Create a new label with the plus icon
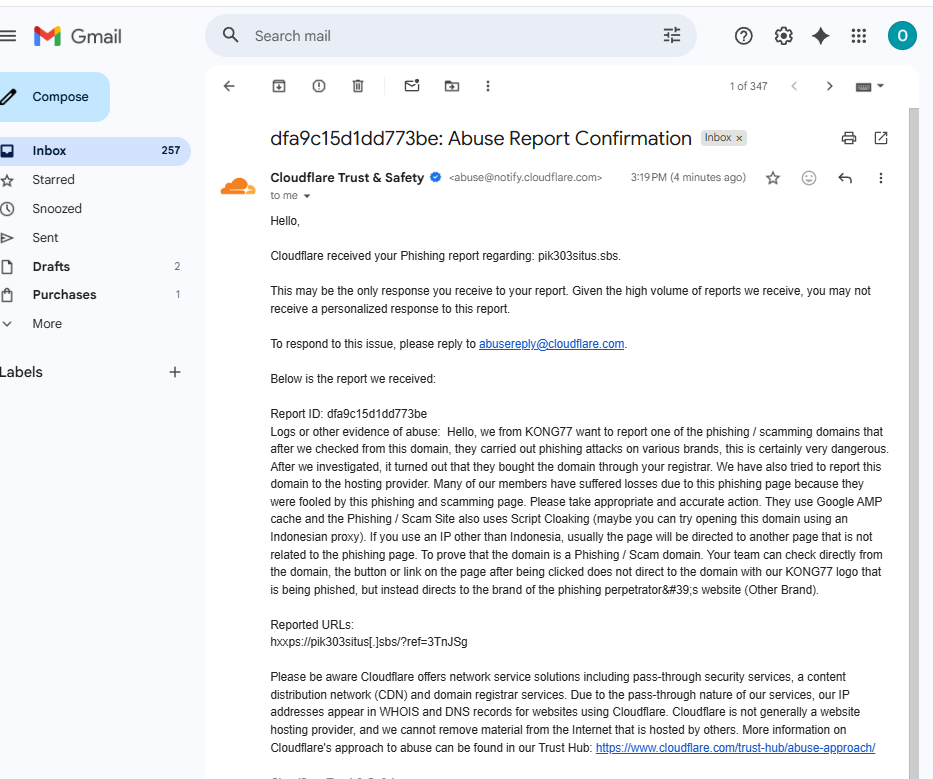 (x=174, y=373)
